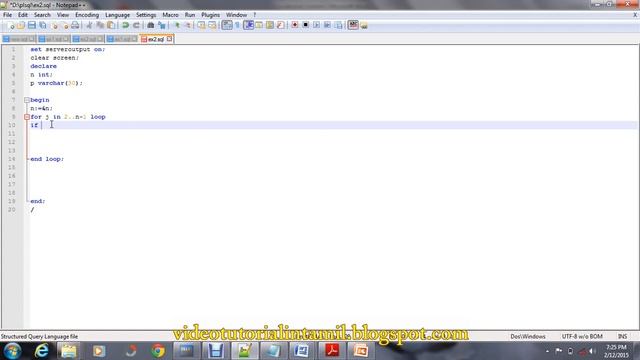Click the Redo arrow icon
The width and height of the screenshot is (640, 360).
click(x=136, y=25)
